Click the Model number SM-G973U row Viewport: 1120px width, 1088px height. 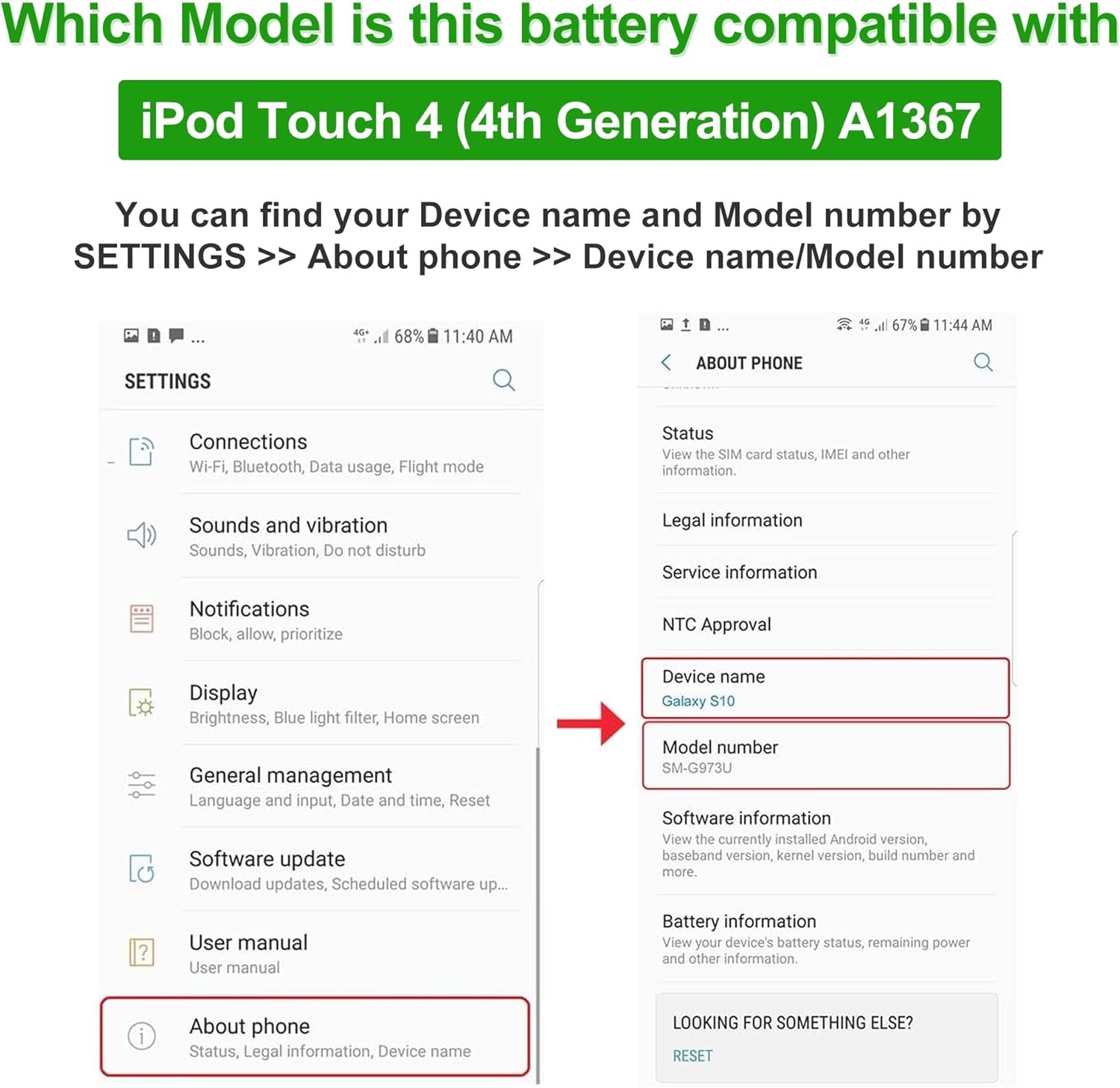825,756
